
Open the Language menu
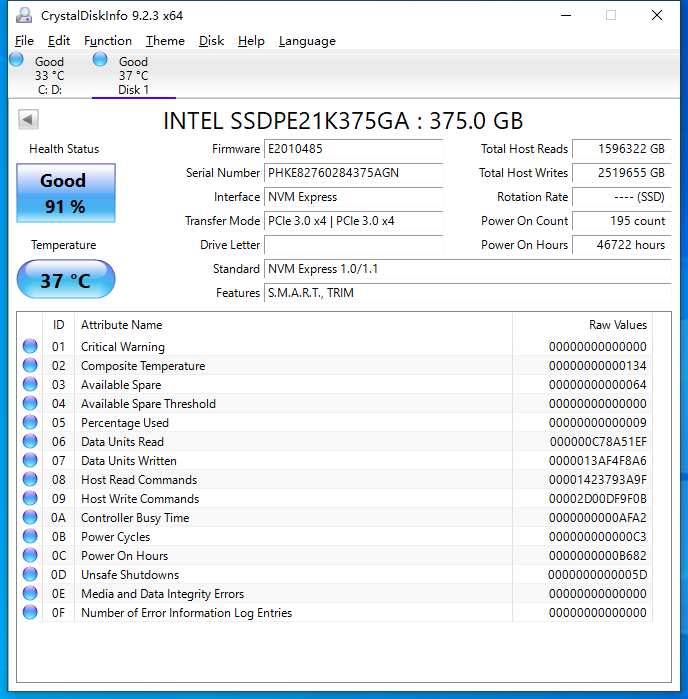click(x=307, y=41)
